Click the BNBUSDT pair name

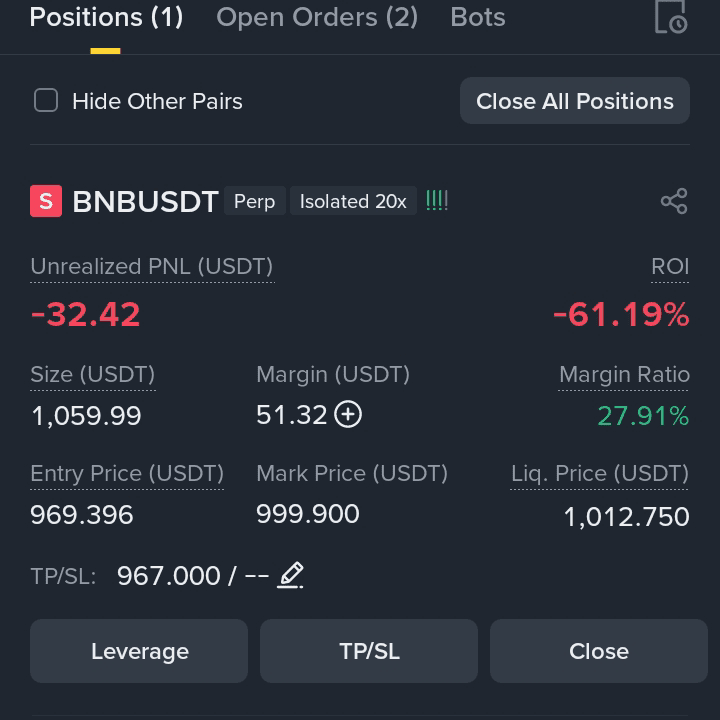point(145,202)
